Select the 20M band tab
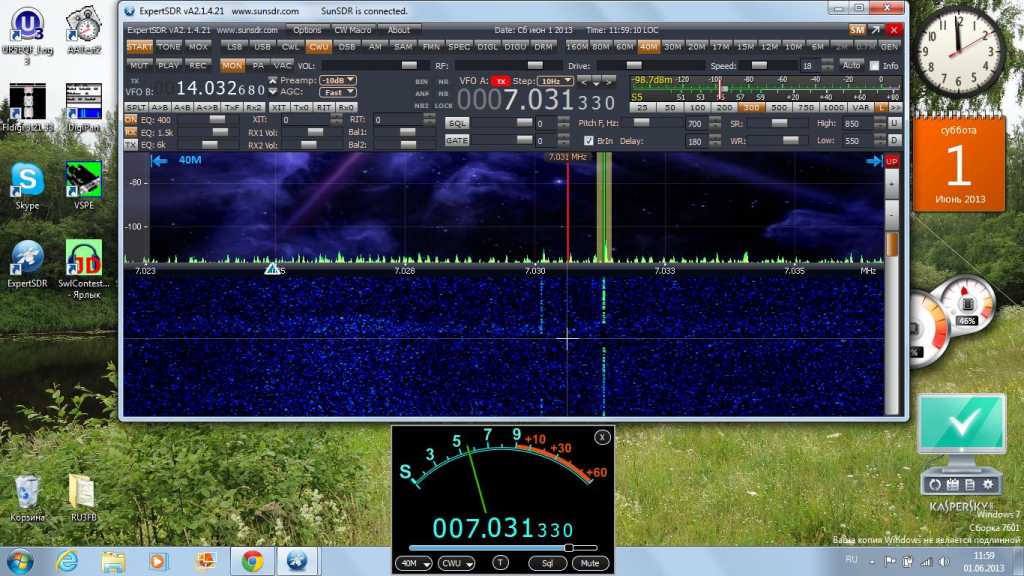Screen dimensions: 1024x576 click(x=697, y=47)
